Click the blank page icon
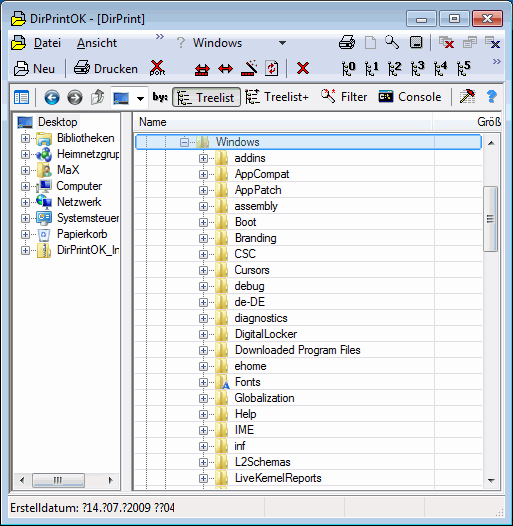The width and height of the screenshot is (513, 526). [370, 43]
